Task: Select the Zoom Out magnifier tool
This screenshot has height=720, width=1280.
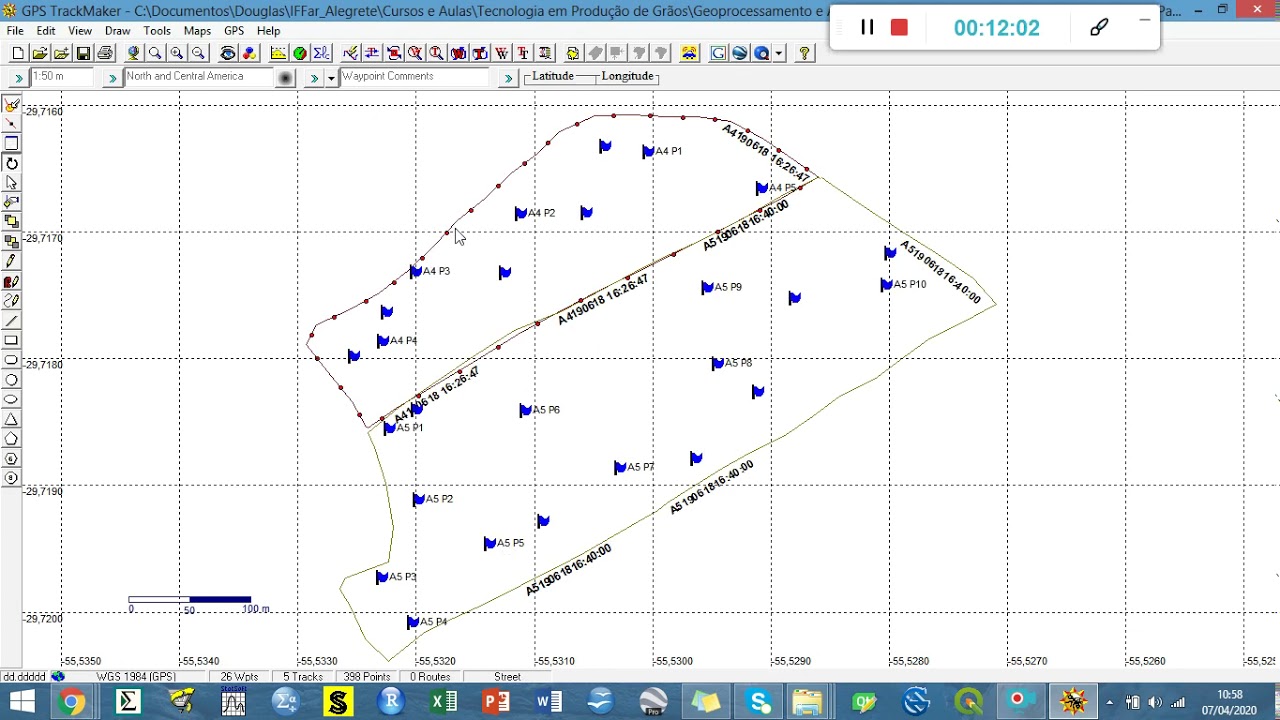Action: tap(198, 53)
